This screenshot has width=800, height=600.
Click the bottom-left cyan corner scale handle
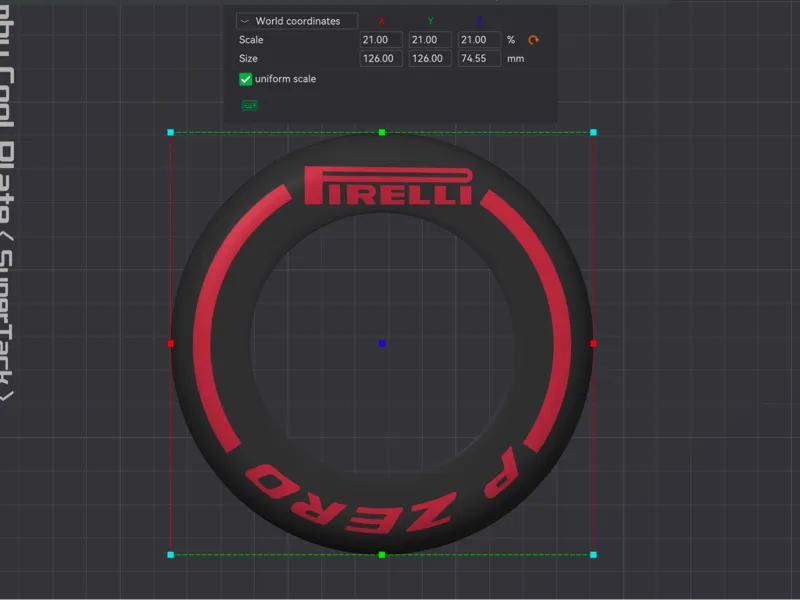point(170,555)
